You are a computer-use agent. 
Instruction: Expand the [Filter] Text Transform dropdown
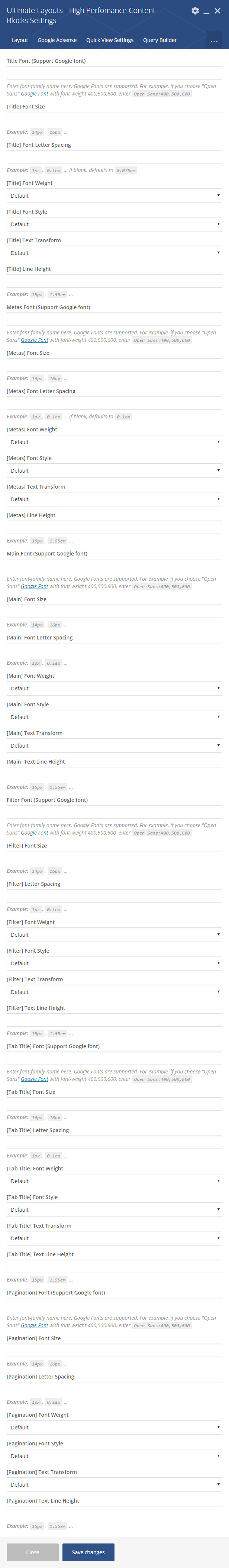coord(114,992)
